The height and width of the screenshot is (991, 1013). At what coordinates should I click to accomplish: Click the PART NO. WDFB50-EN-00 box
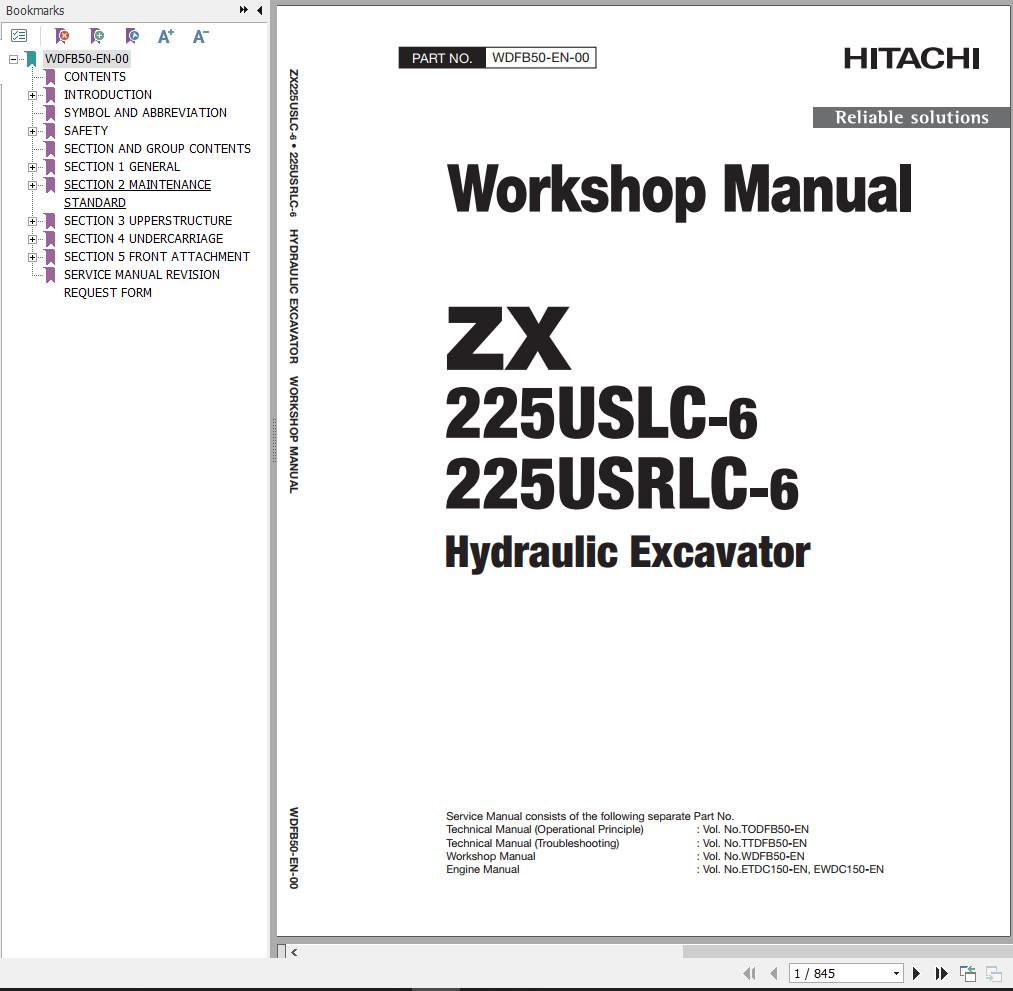[x=497, y=57]
